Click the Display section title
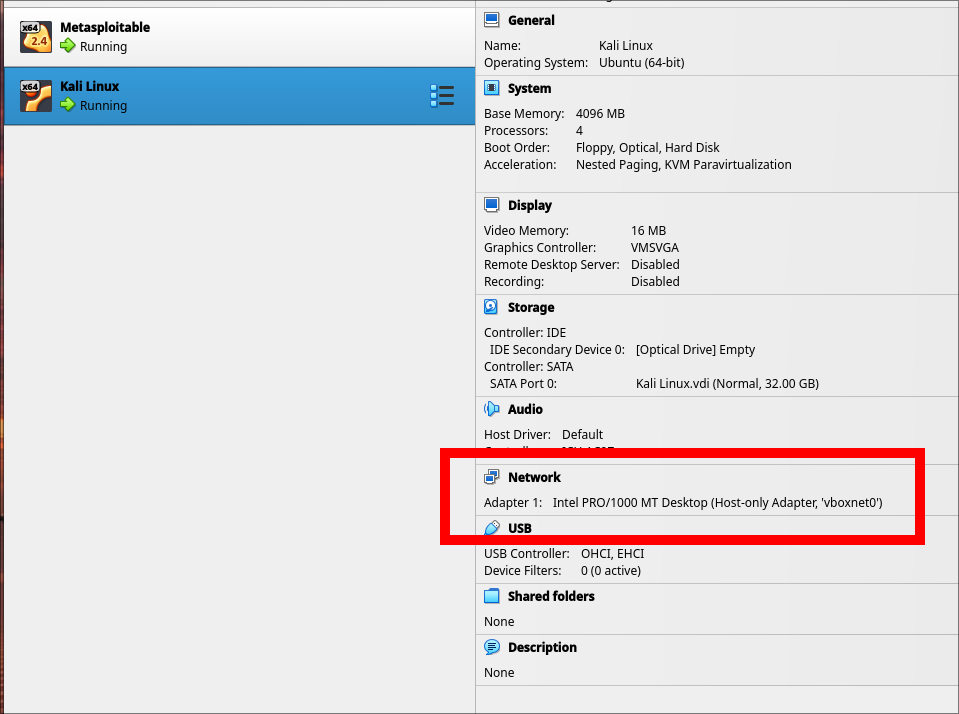Viewport: 959px width, 714px height. pos(529,205)
